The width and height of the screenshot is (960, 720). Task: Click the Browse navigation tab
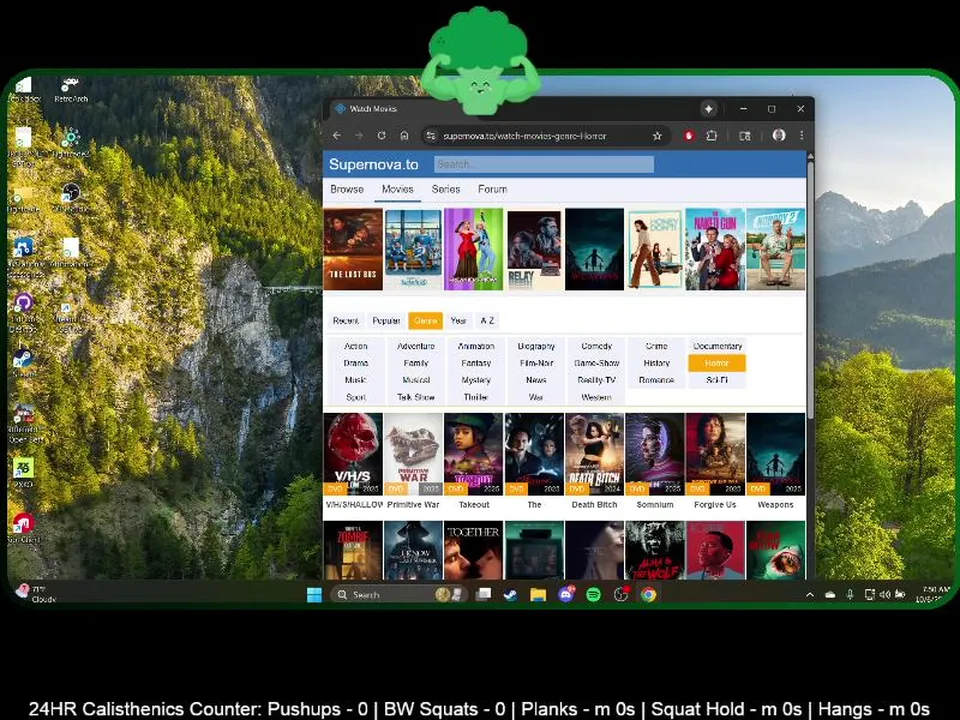[x=347, y=189]
